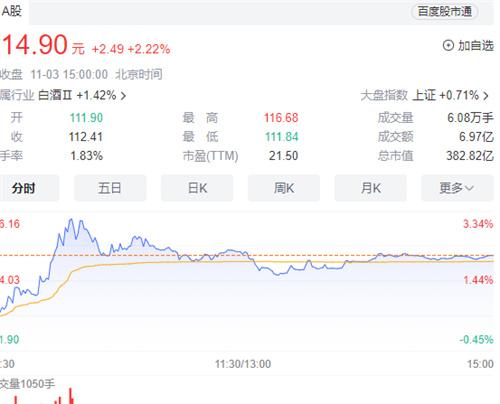500x404 pixels.
Task: Show the 月K candlestick chart
Action: tap(370, 188)
